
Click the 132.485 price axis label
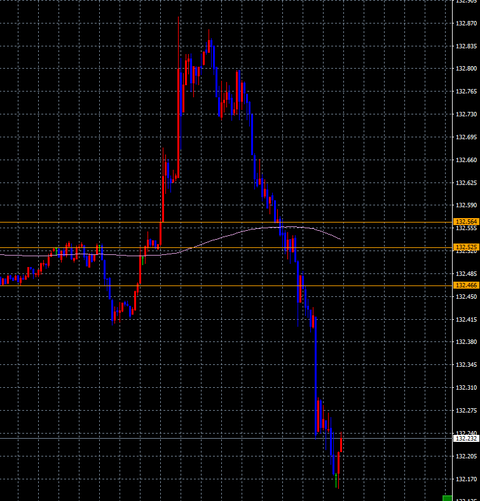pyautogui.click(x=466, y=274)
